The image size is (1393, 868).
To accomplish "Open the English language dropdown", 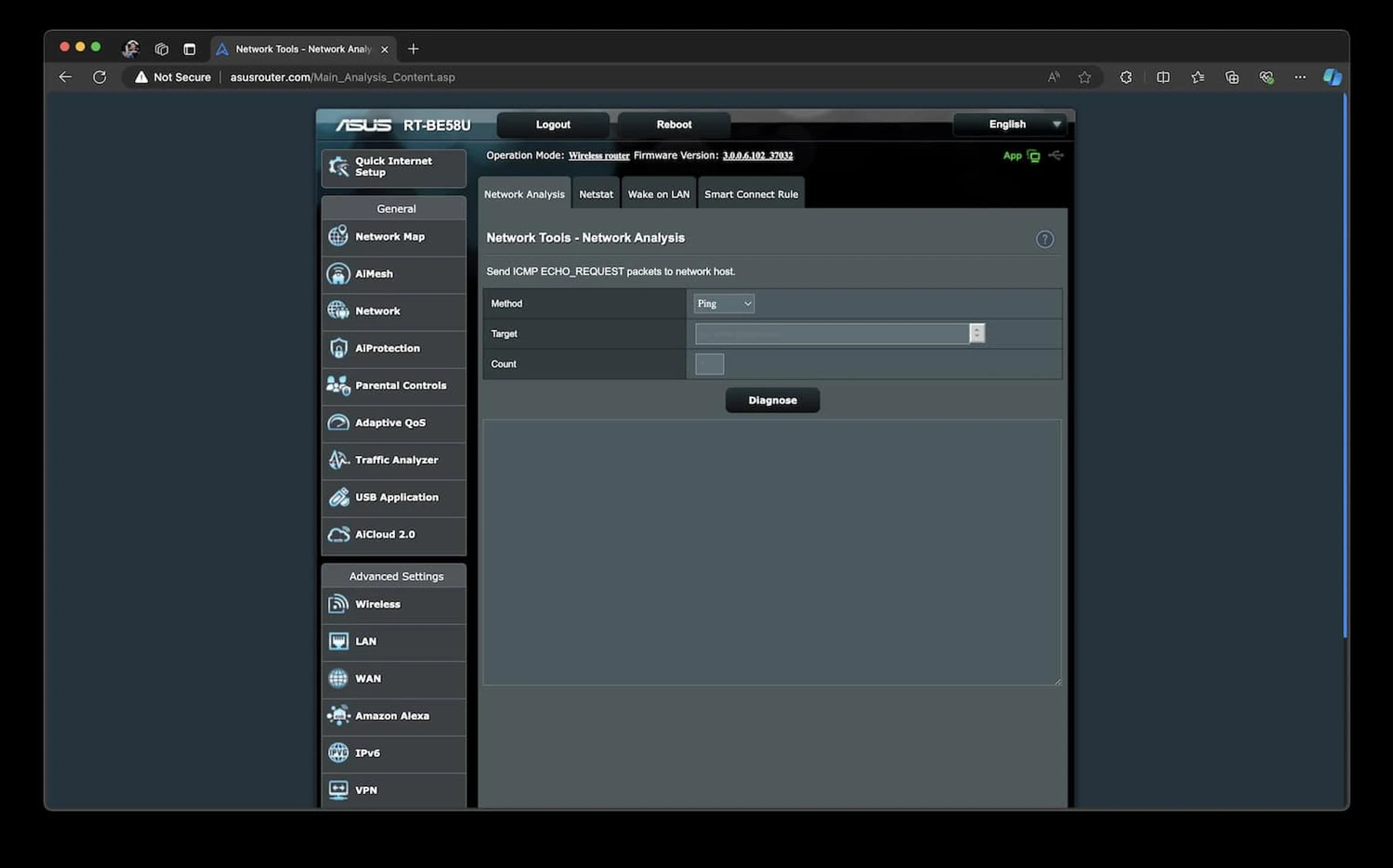I will pos(1011,125).
